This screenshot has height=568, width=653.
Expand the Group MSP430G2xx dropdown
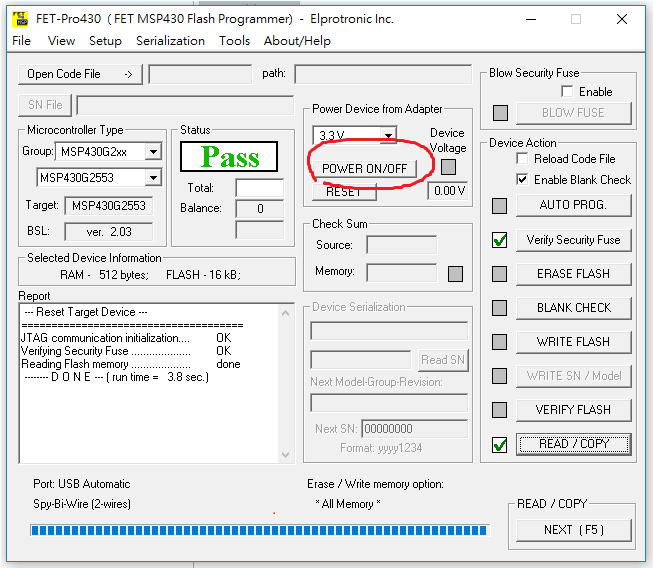pyautogui.click(x=153, y=152)
